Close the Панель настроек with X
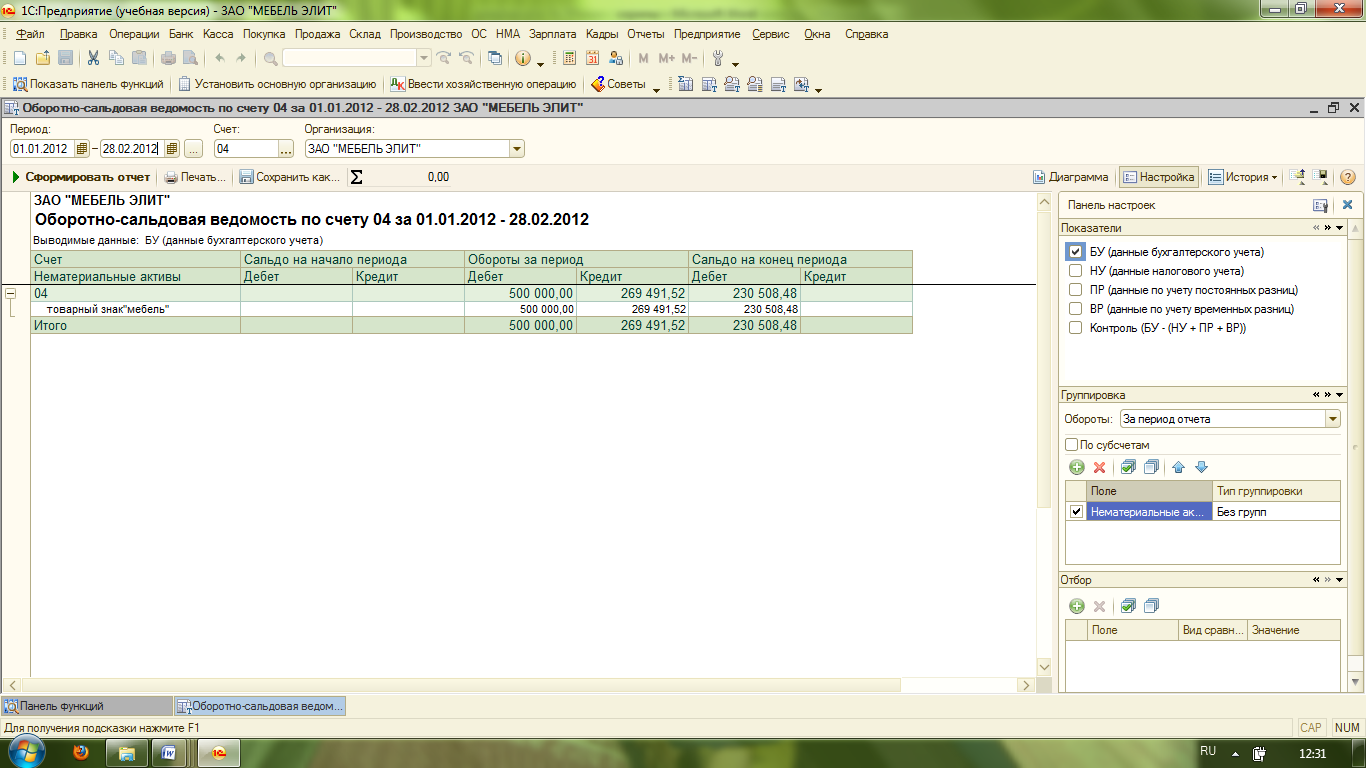Viewport: 1366px width, 768px height. [1347, 205]
